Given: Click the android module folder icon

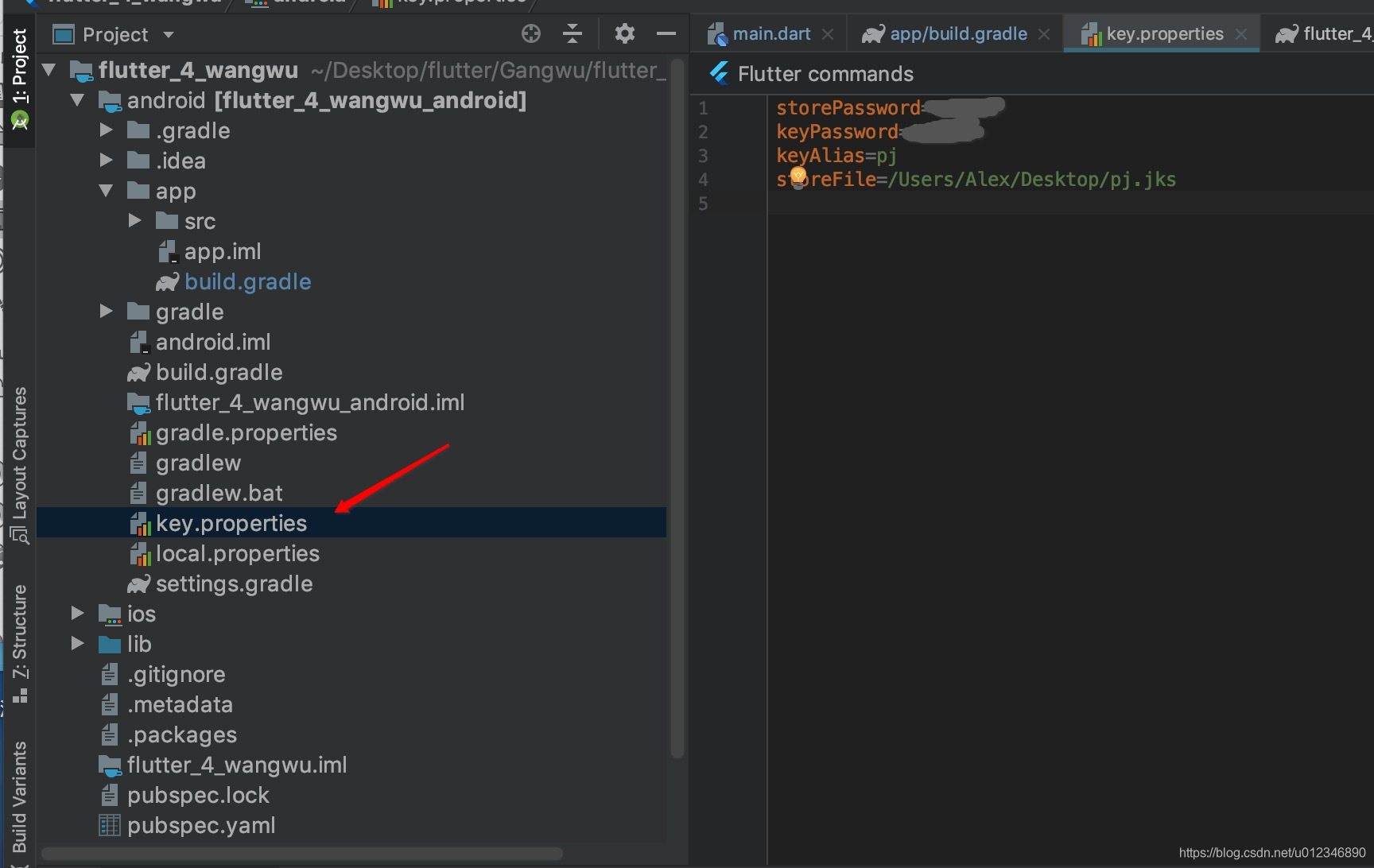Looking at the screenshot, I should click(x=110, y=101).
